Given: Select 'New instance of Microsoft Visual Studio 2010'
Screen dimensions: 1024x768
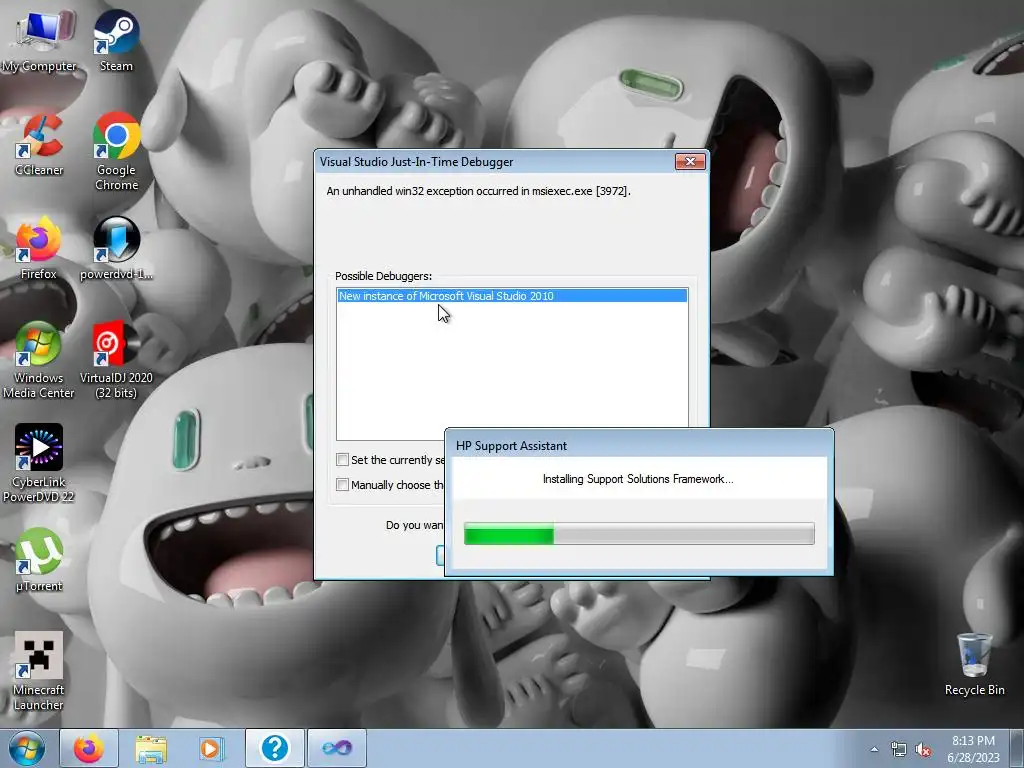Looking at the screenshot, I should (512, 296).
